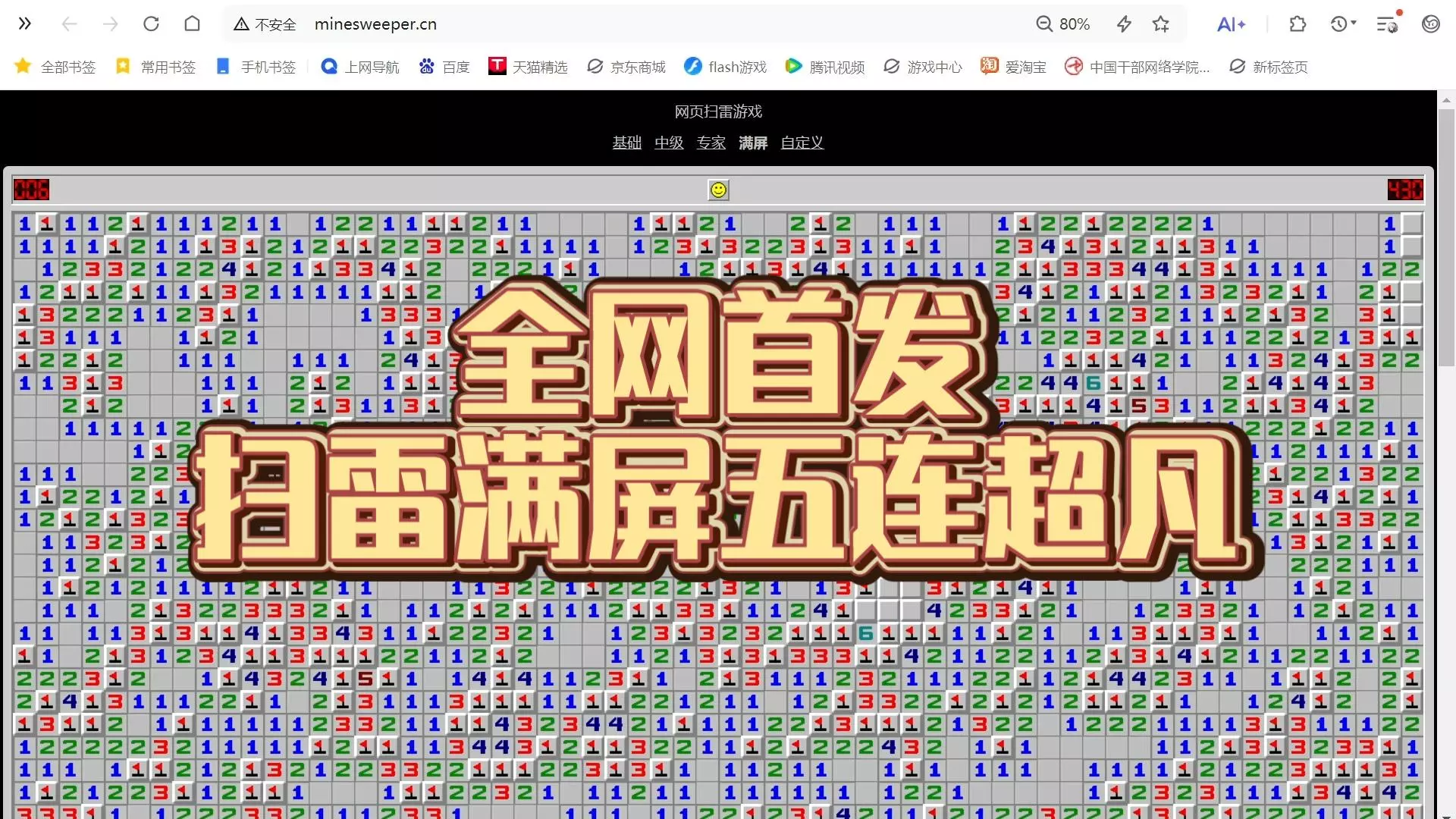Switch to 中级 difficulty

(669, 143)
